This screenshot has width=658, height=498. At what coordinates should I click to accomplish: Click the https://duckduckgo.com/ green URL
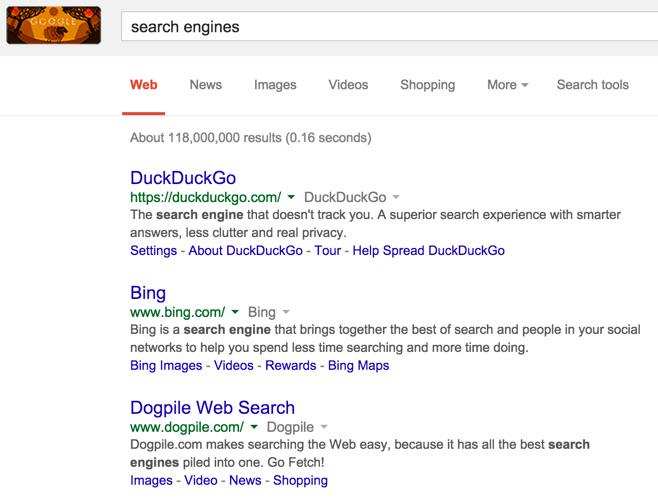tap(206, 197)
